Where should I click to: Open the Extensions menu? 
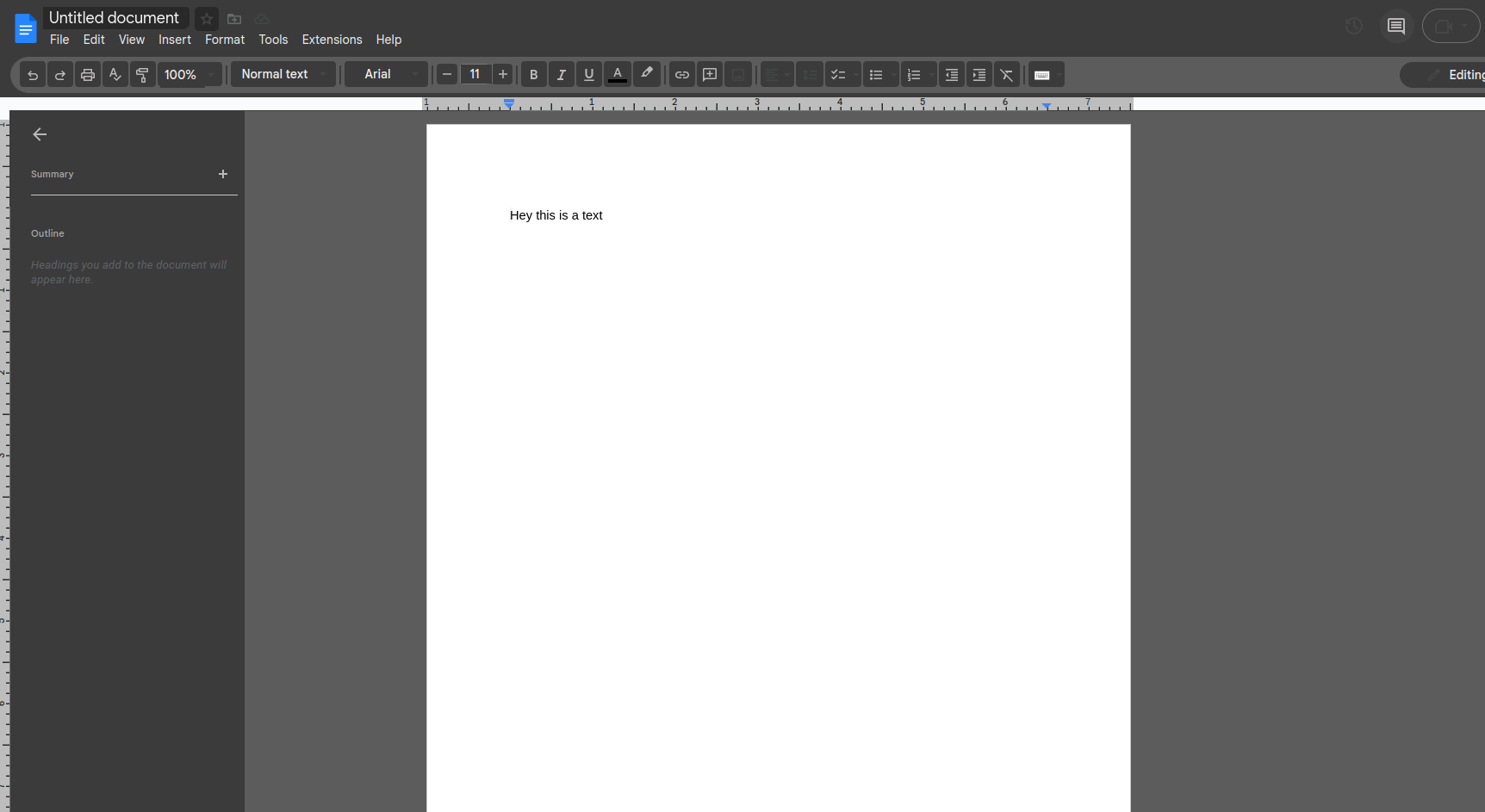click(x=332, y=40)
